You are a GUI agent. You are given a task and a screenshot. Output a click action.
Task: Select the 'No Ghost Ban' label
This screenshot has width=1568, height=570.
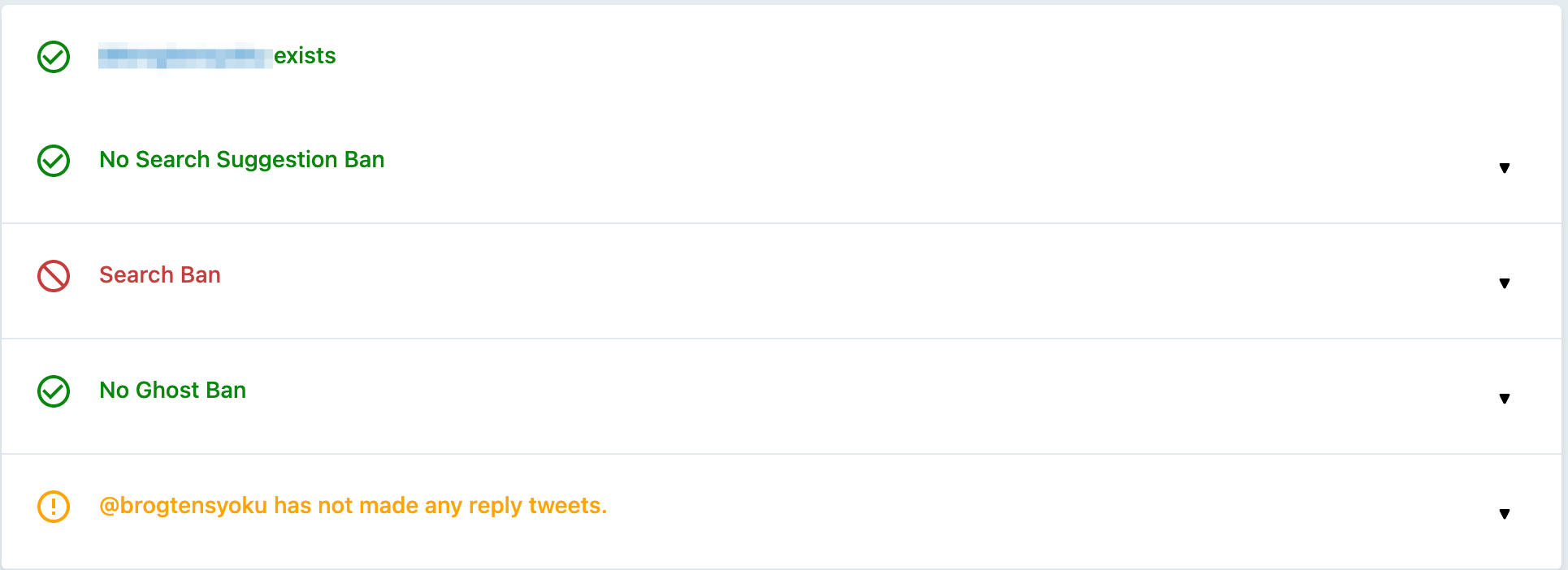tap(172, 391)
